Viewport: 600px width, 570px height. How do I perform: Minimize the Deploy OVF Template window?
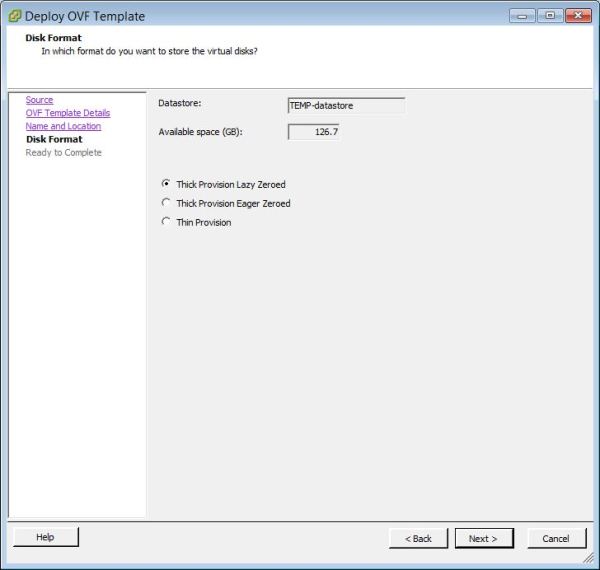click(x=522, y=16)
